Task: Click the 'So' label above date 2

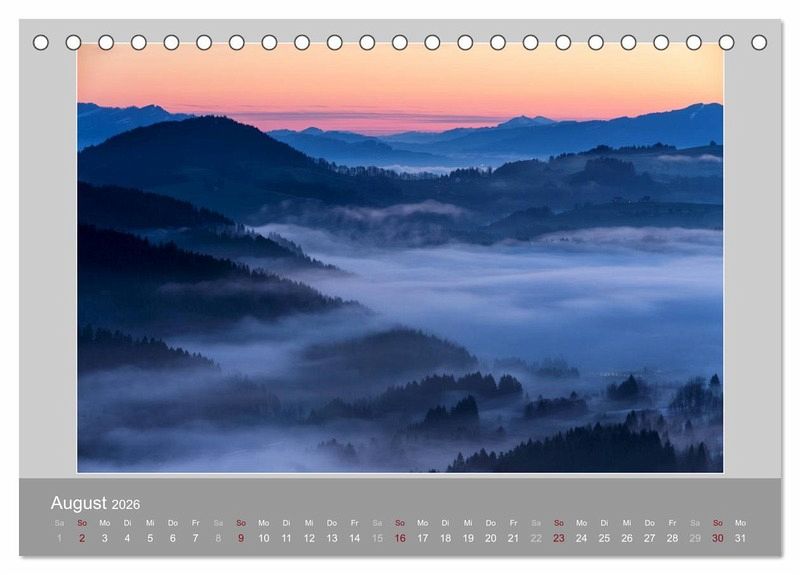Action: click(x=82, y=523)
